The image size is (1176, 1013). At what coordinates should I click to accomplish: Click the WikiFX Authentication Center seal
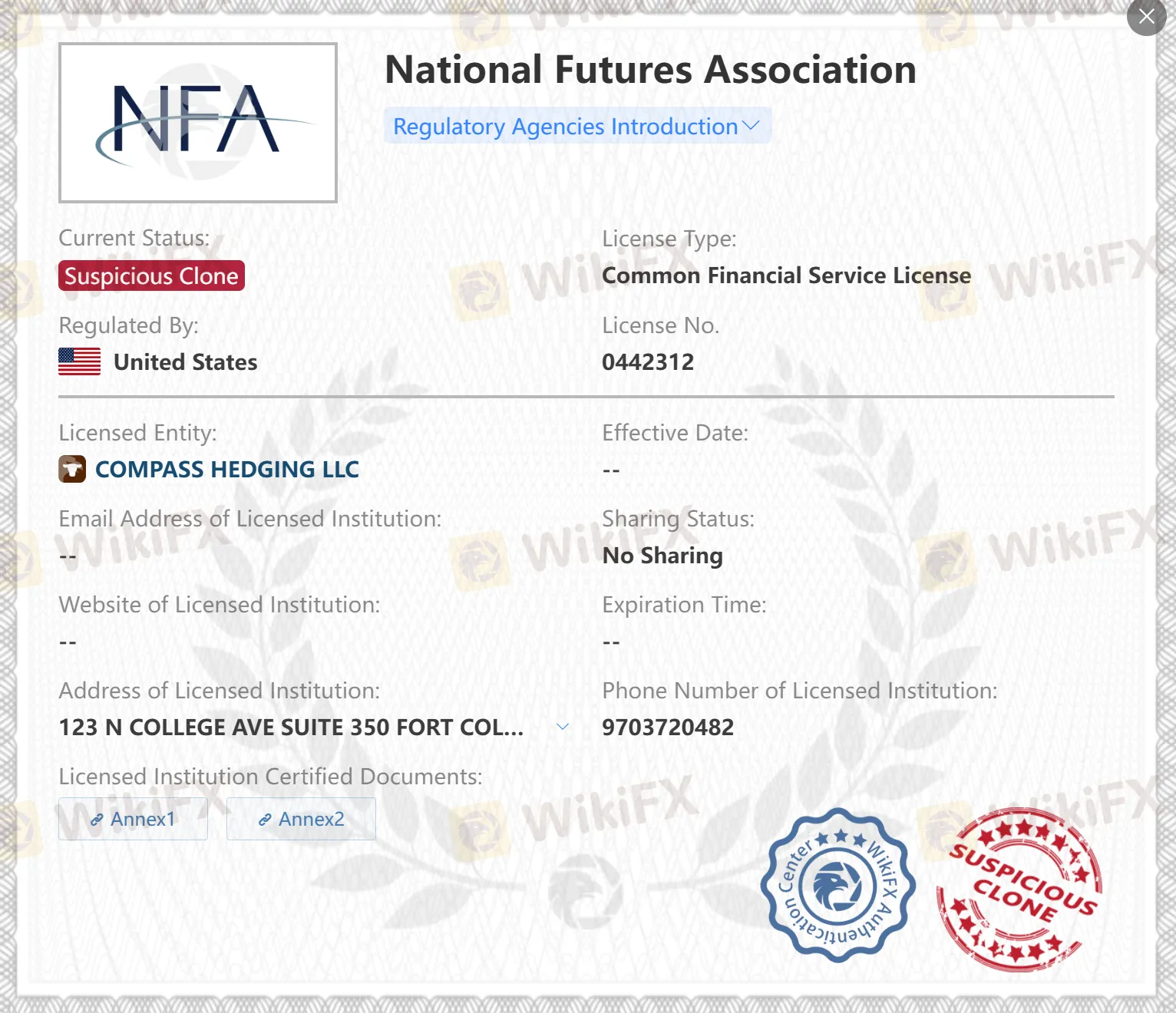pos(839,890)
